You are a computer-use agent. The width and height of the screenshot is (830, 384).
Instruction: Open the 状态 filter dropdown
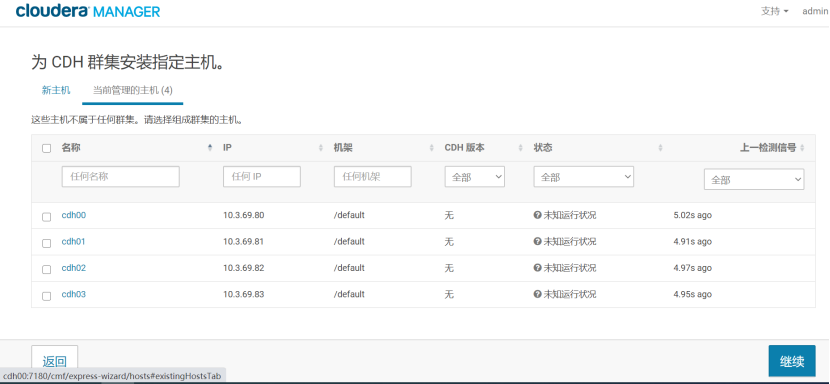click(583, 177)
